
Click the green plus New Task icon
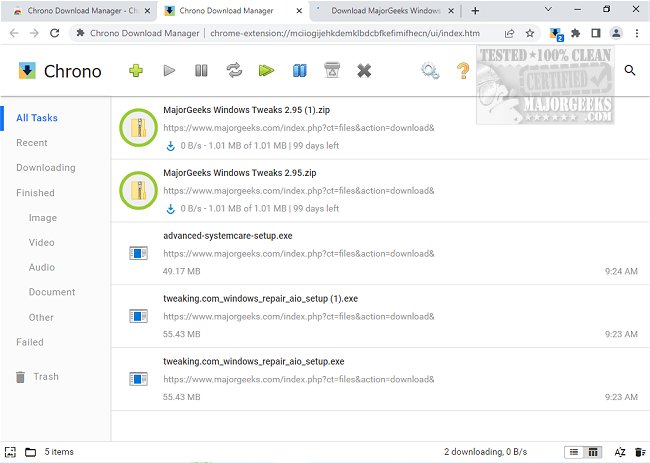(x=136, y=71)
